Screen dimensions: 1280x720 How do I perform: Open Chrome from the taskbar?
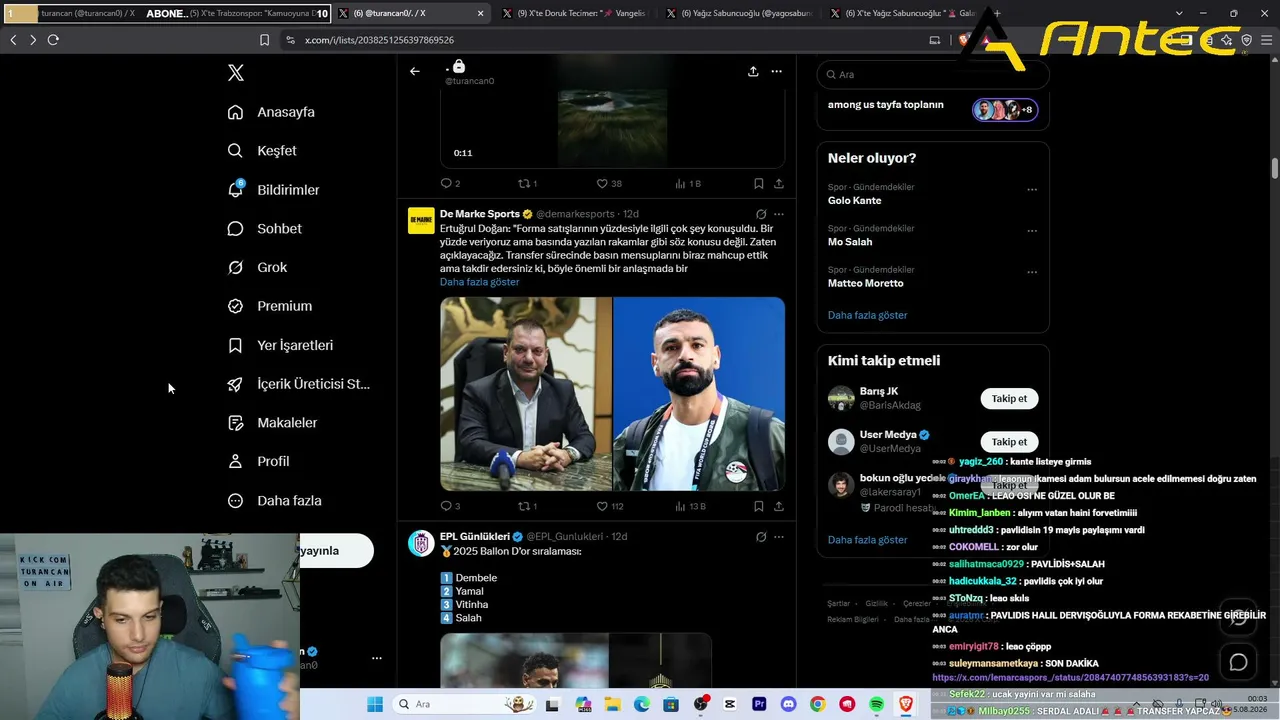click(818, 705)
